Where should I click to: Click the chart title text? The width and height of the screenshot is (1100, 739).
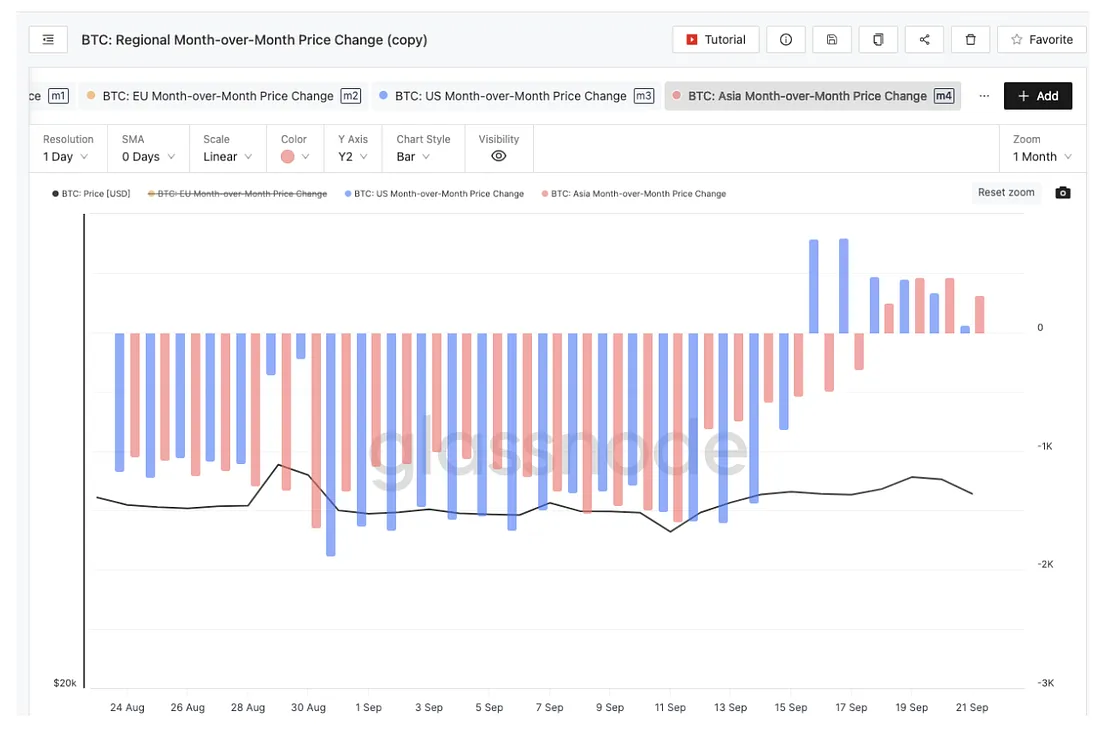[254, 40]
